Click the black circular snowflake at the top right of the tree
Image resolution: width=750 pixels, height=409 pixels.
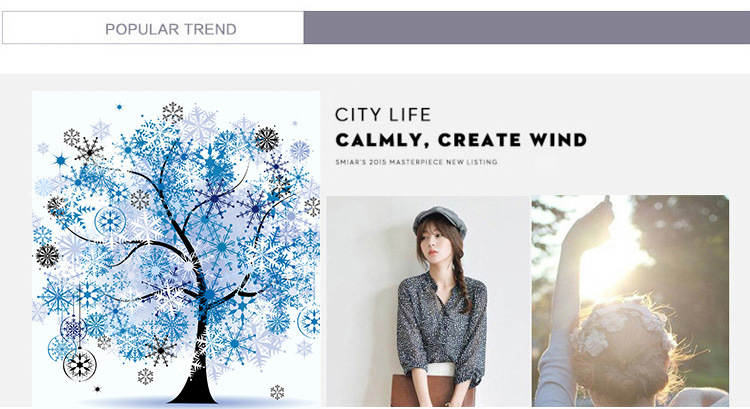267,139
